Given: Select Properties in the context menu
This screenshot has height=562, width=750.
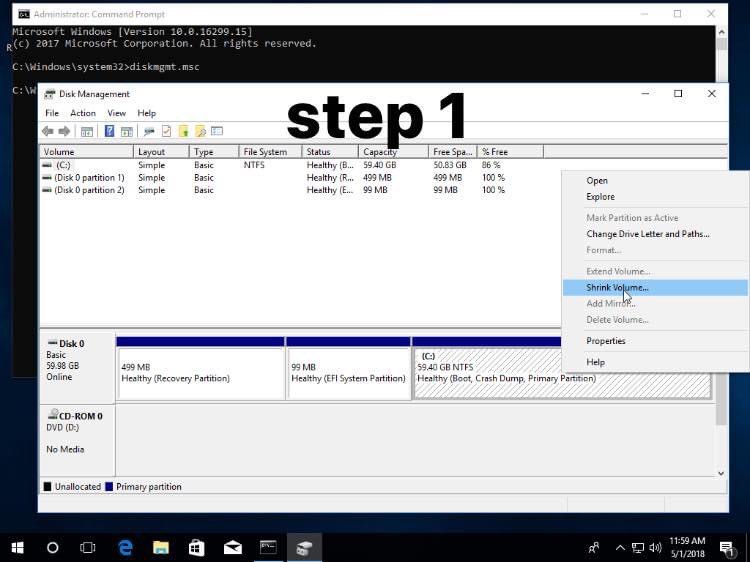Looking at the screenshot, I should point(655,341).
